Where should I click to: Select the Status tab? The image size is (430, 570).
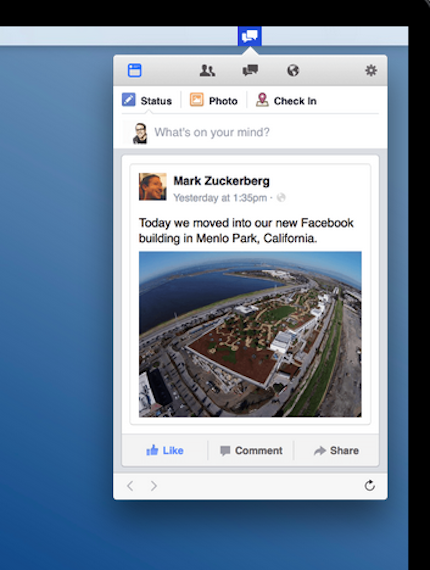pyautogui.click(x=147, y=100)
